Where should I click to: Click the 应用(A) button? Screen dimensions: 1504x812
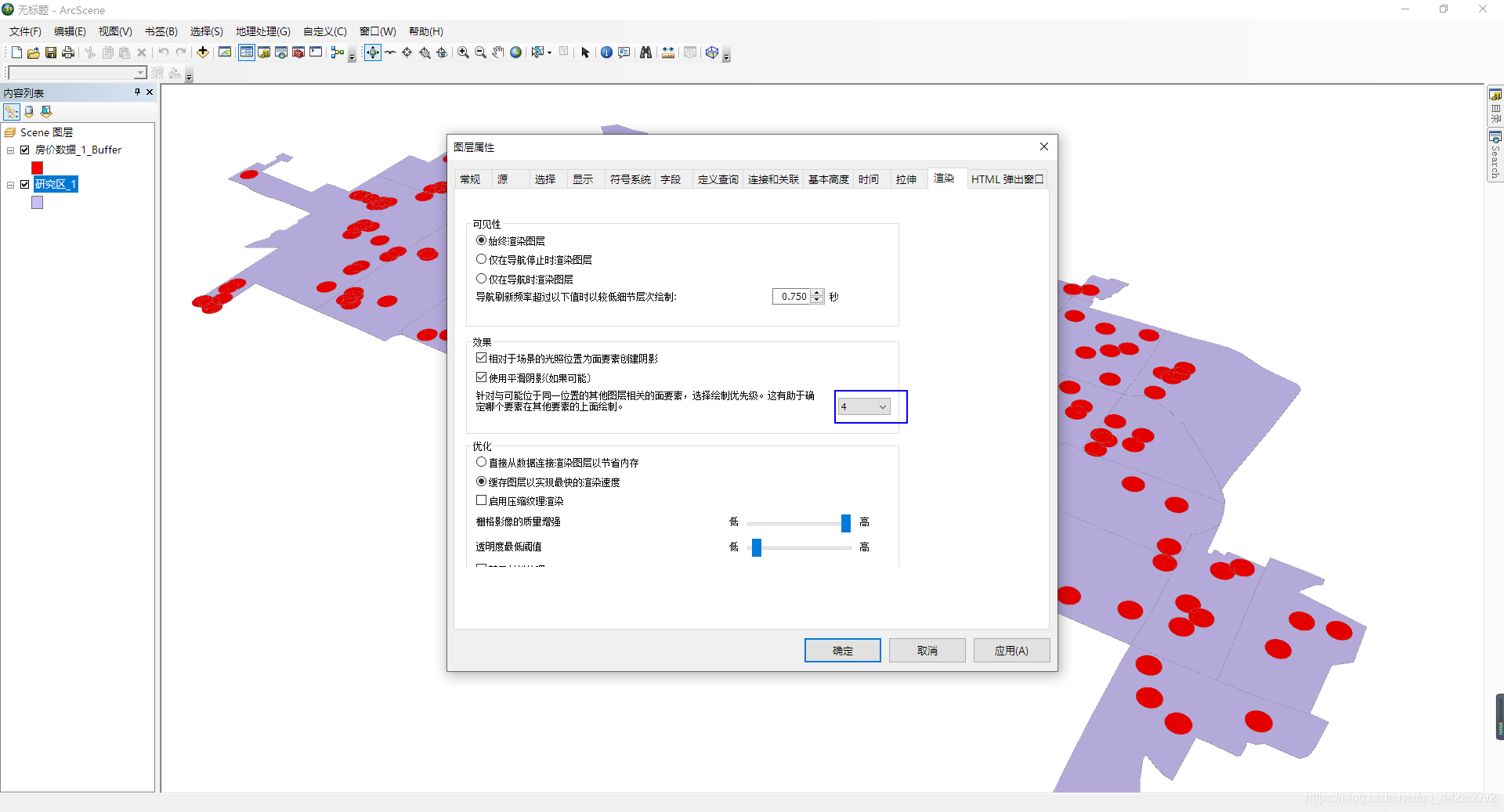tap(1011, 651)
